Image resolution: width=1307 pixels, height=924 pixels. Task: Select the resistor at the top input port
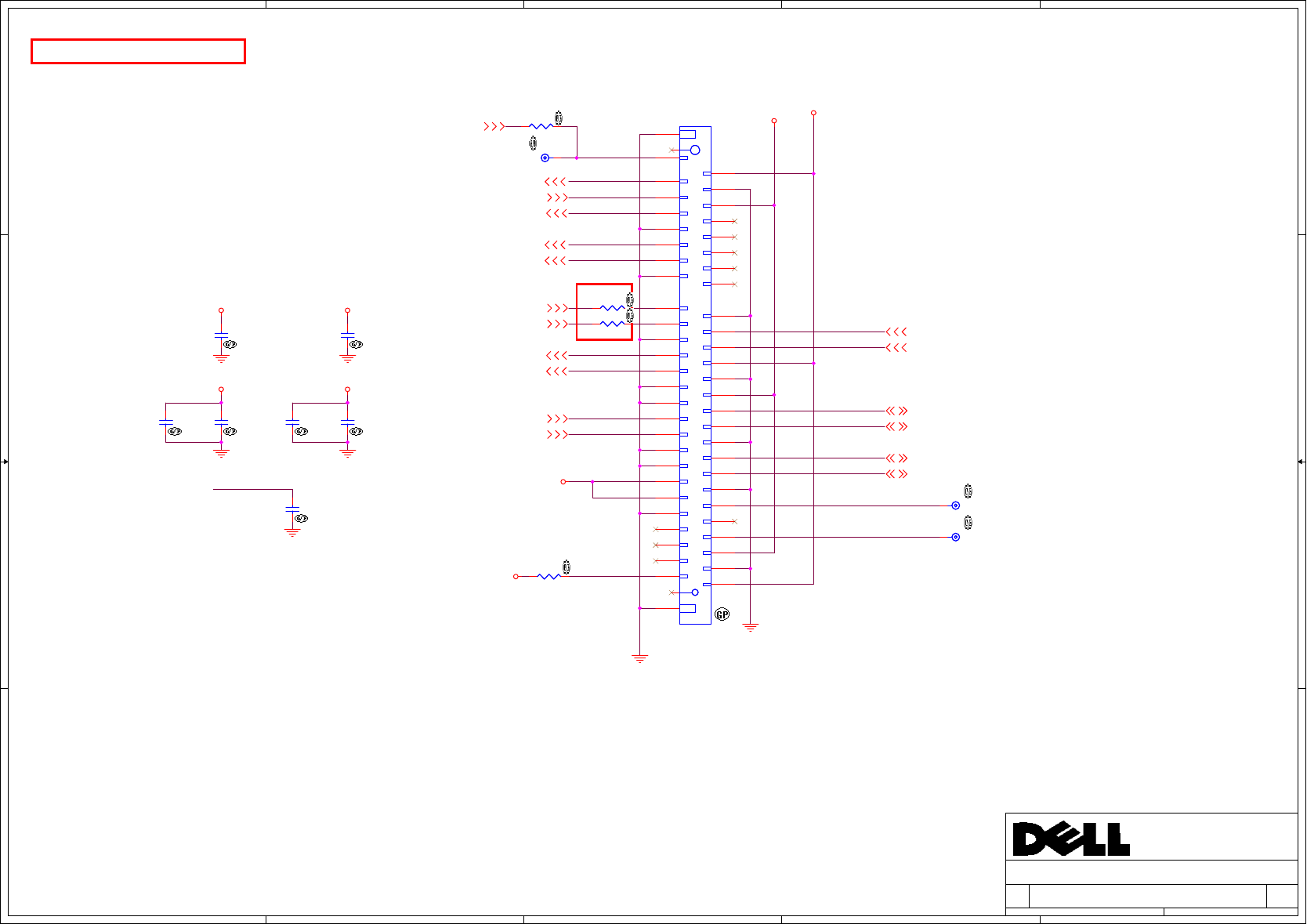click(541, 126)
